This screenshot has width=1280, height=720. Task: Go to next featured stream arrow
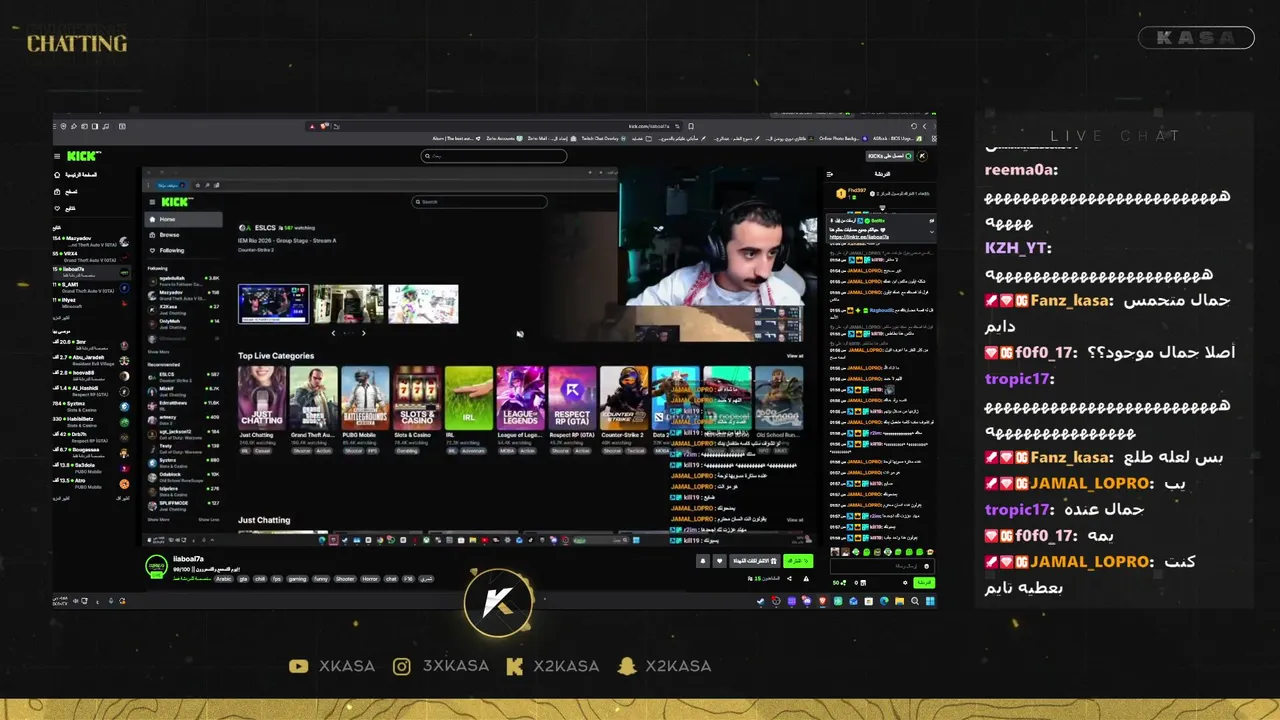[363, 333]
